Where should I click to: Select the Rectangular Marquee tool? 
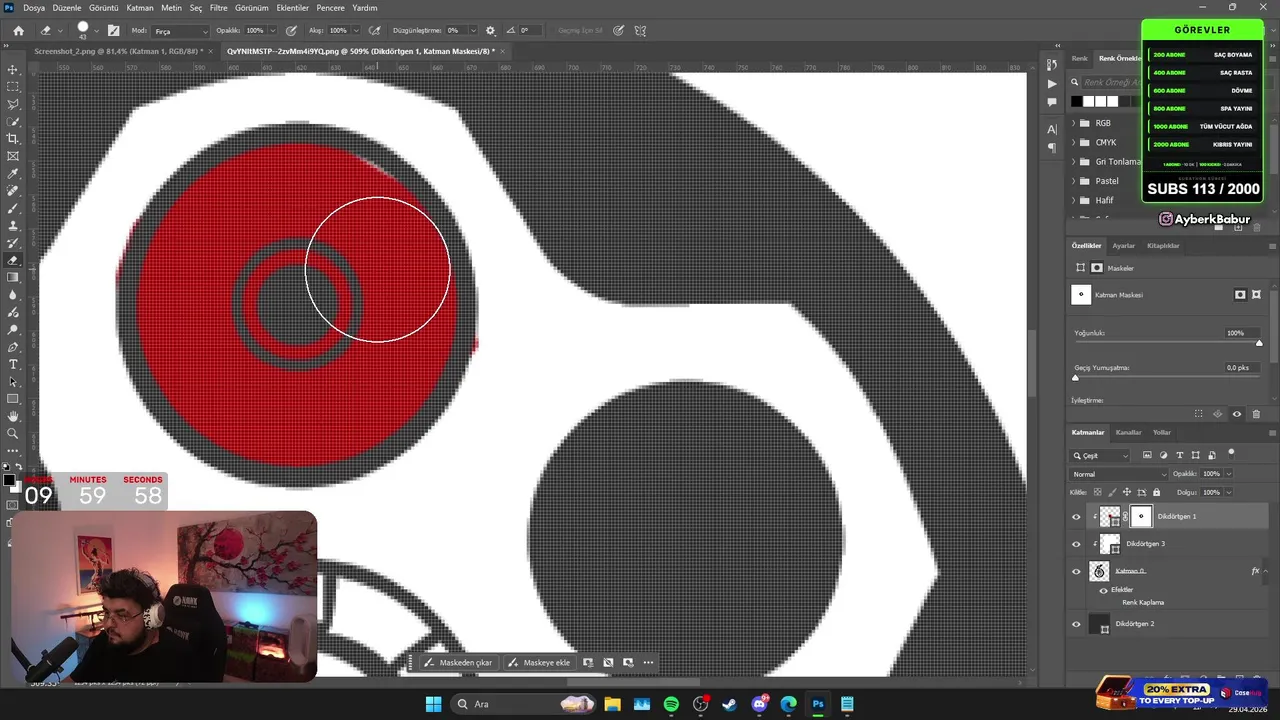[x=13, y=87]
